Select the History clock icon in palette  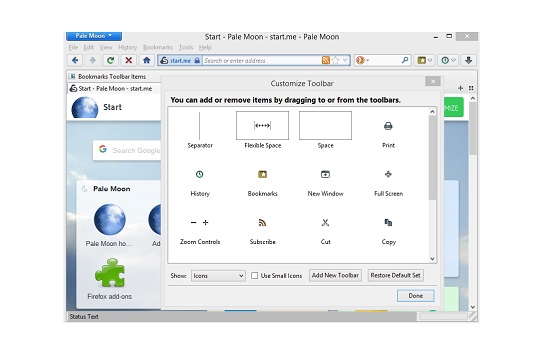[x=200, y=174]
